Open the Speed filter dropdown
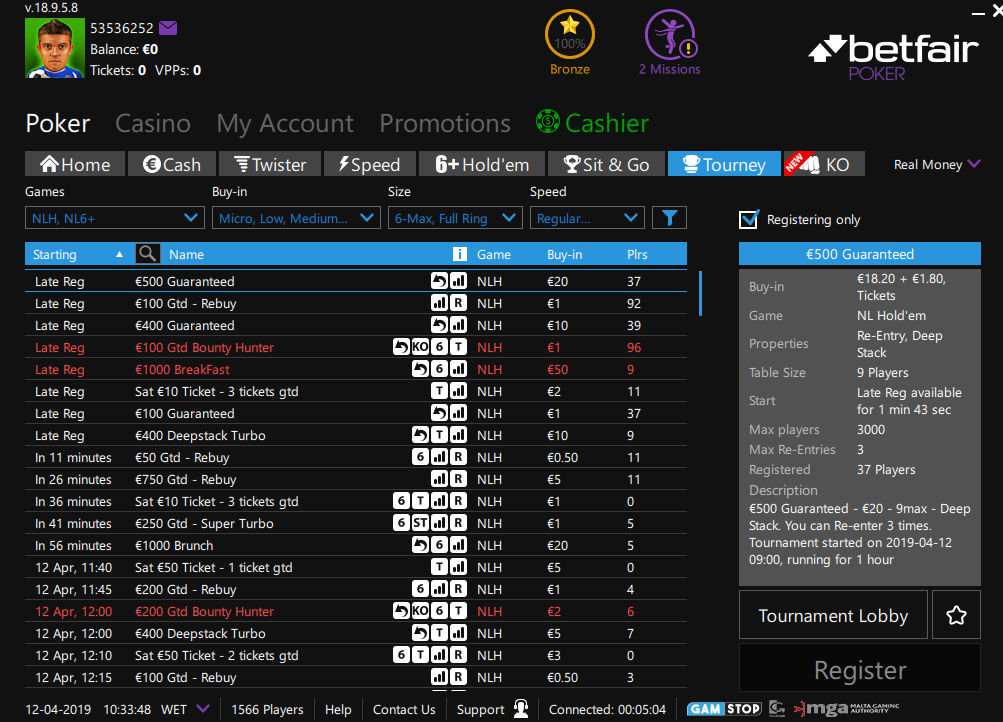 tap(587, 218)
